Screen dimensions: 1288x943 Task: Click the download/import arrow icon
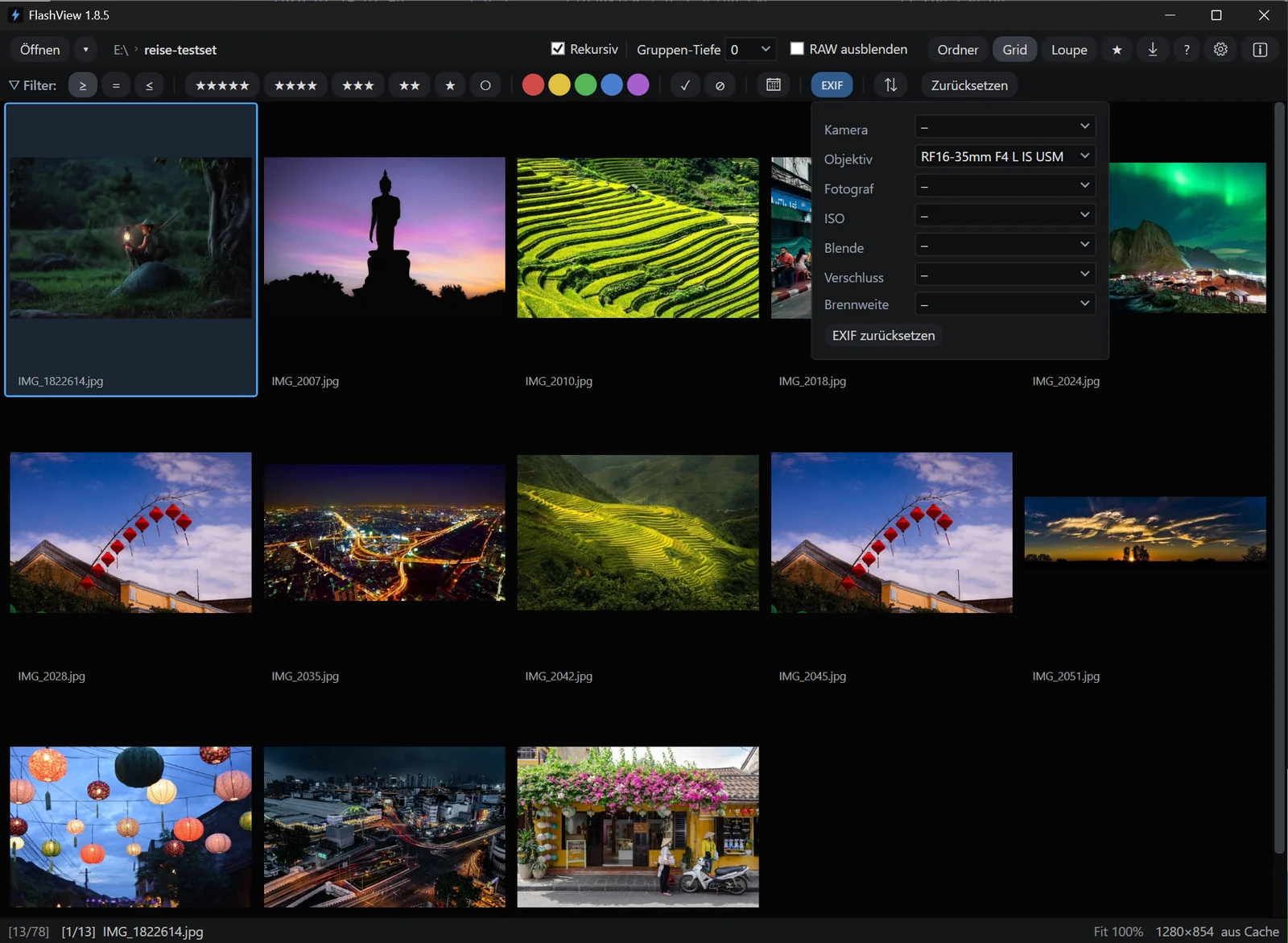point(1153,50)
